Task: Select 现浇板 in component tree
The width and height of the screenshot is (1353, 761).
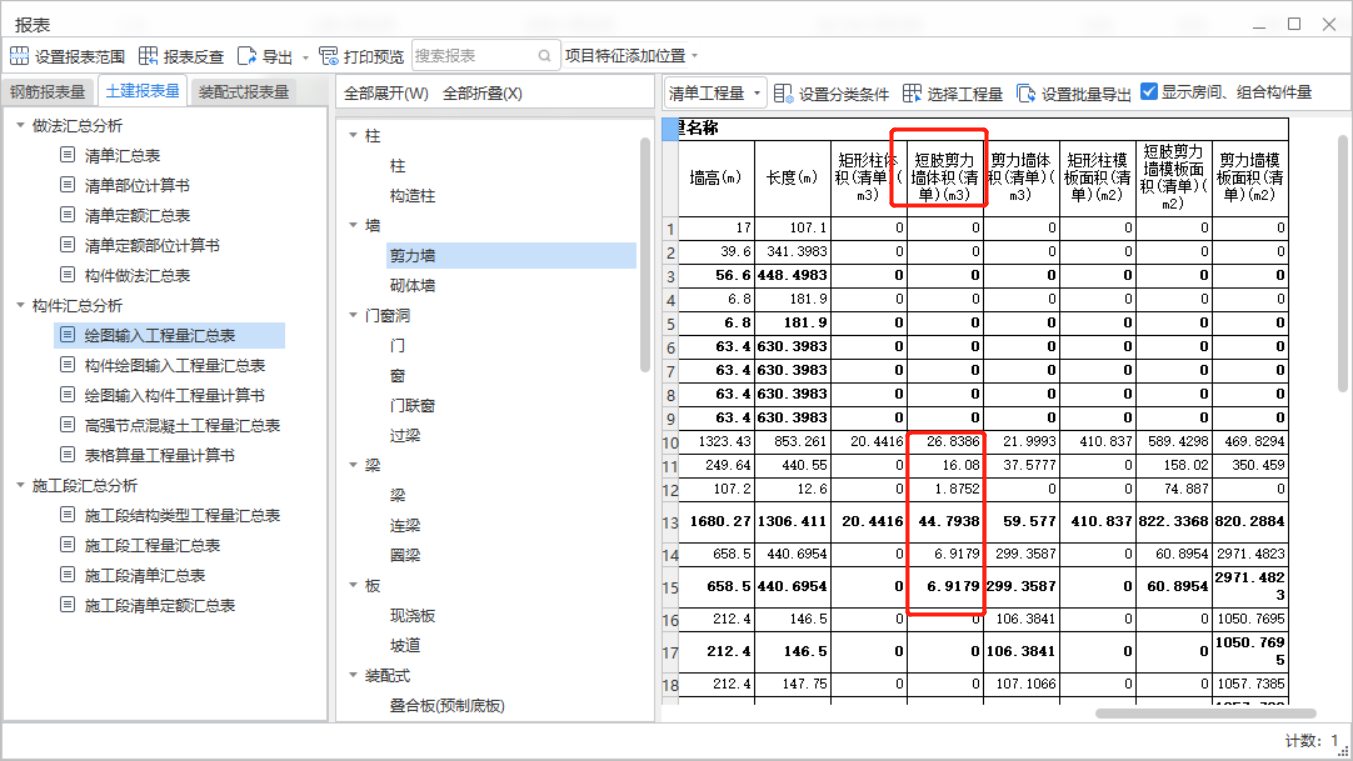Action: click(x=413, y=615)
